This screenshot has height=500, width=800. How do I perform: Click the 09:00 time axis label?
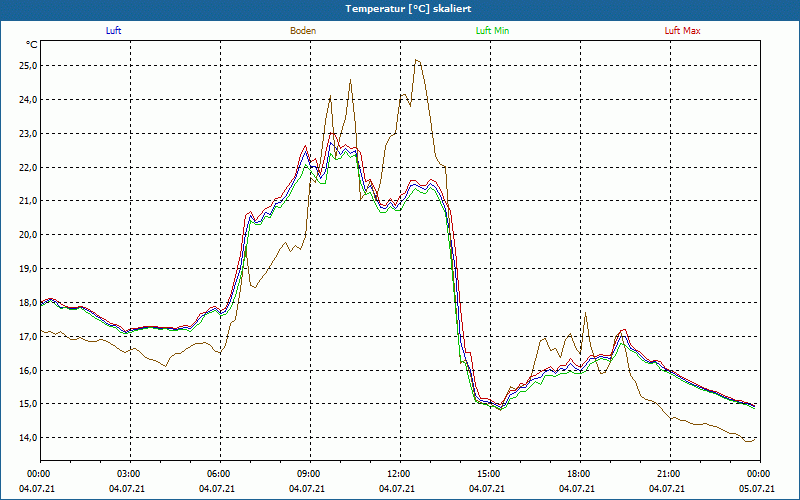tap(310, 474)
